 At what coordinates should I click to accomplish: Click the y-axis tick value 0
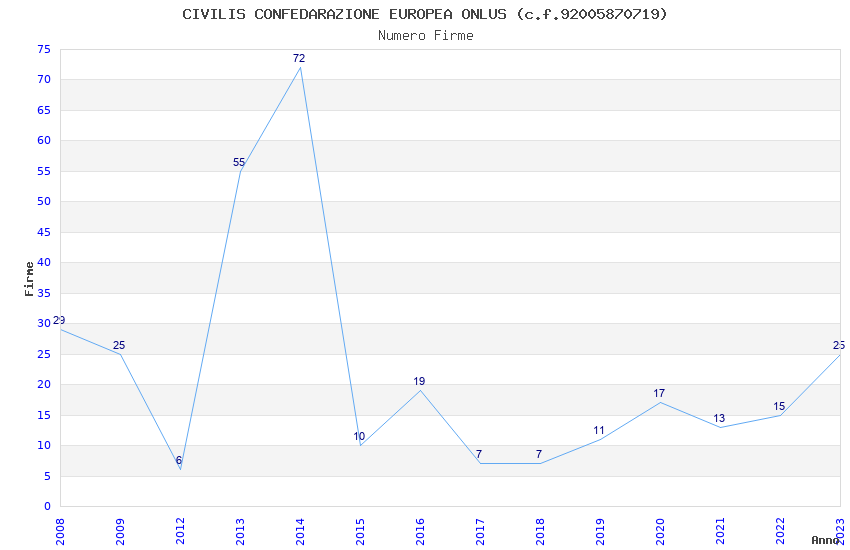(48, 507)
